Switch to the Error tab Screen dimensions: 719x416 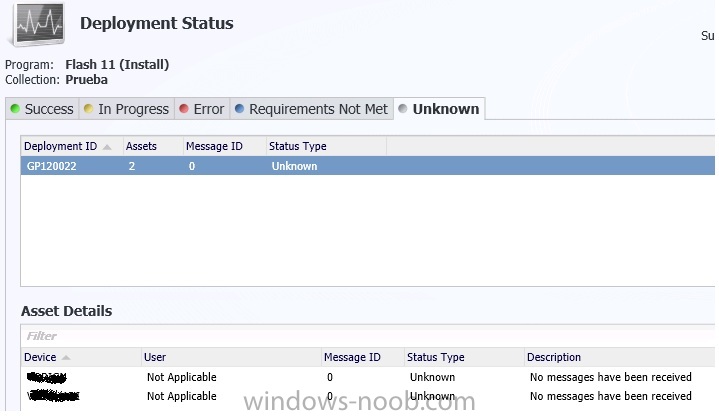(x=208, y=109)
